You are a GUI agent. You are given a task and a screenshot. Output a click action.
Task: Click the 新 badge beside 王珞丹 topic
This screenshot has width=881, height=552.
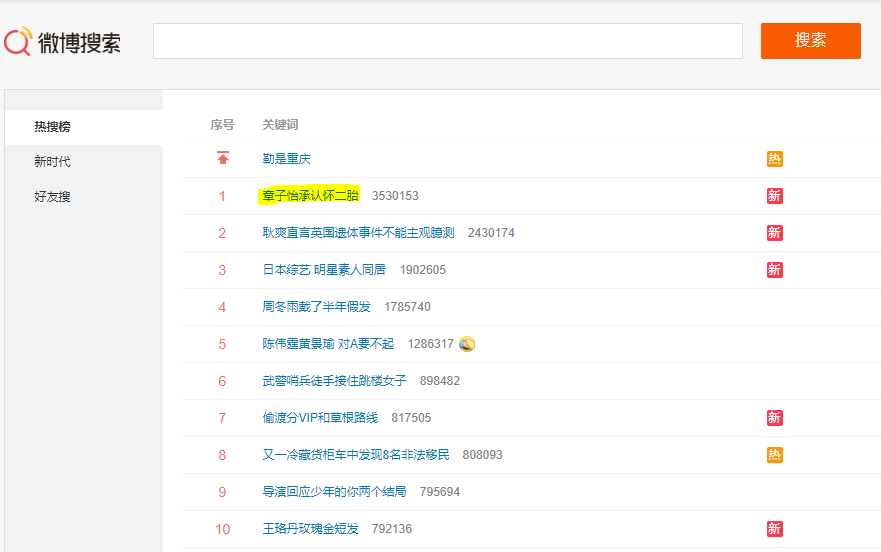coord(774,529)
